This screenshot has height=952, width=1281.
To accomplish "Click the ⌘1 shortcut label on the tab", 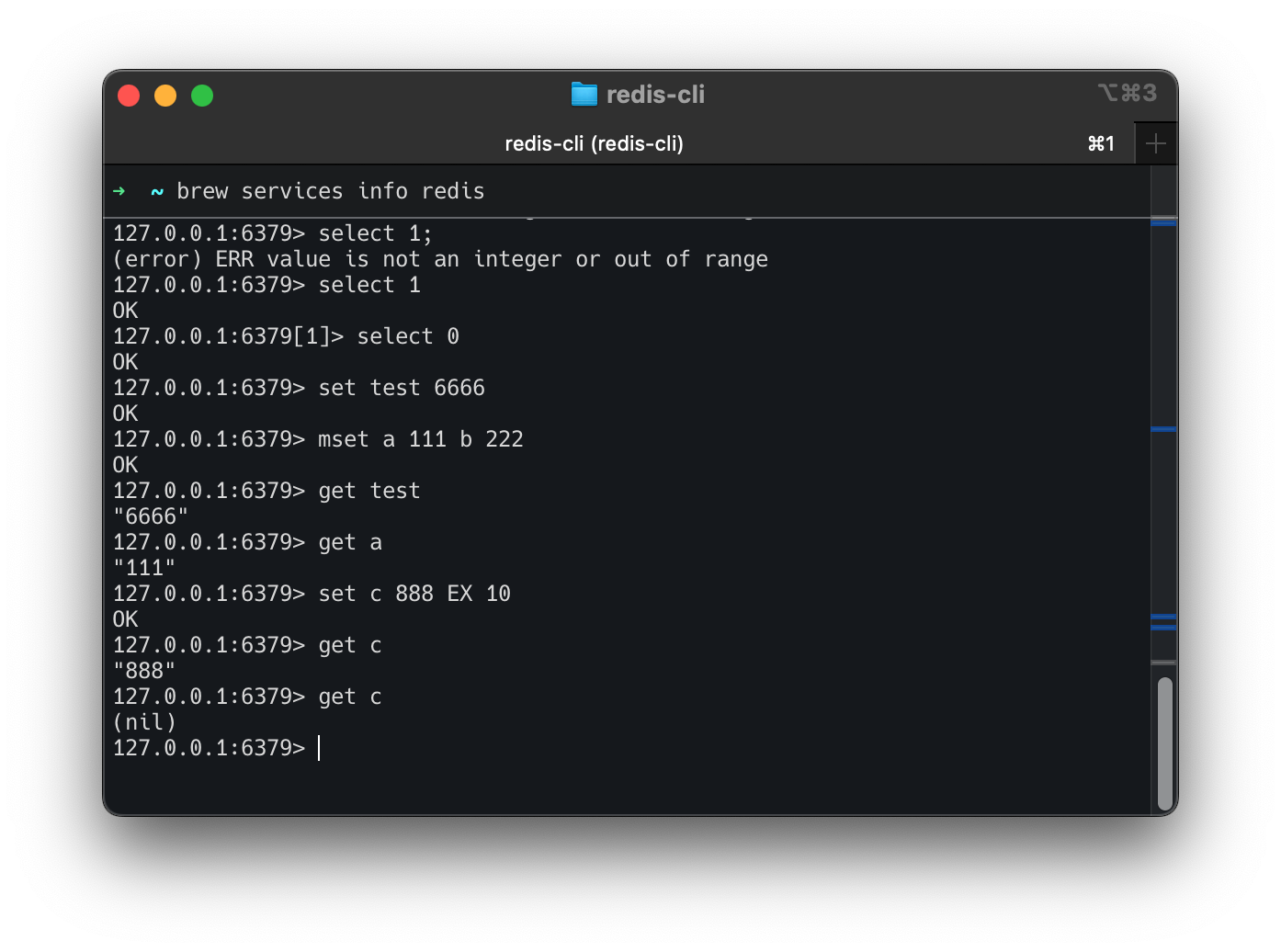I will [x=1101, y=143].
